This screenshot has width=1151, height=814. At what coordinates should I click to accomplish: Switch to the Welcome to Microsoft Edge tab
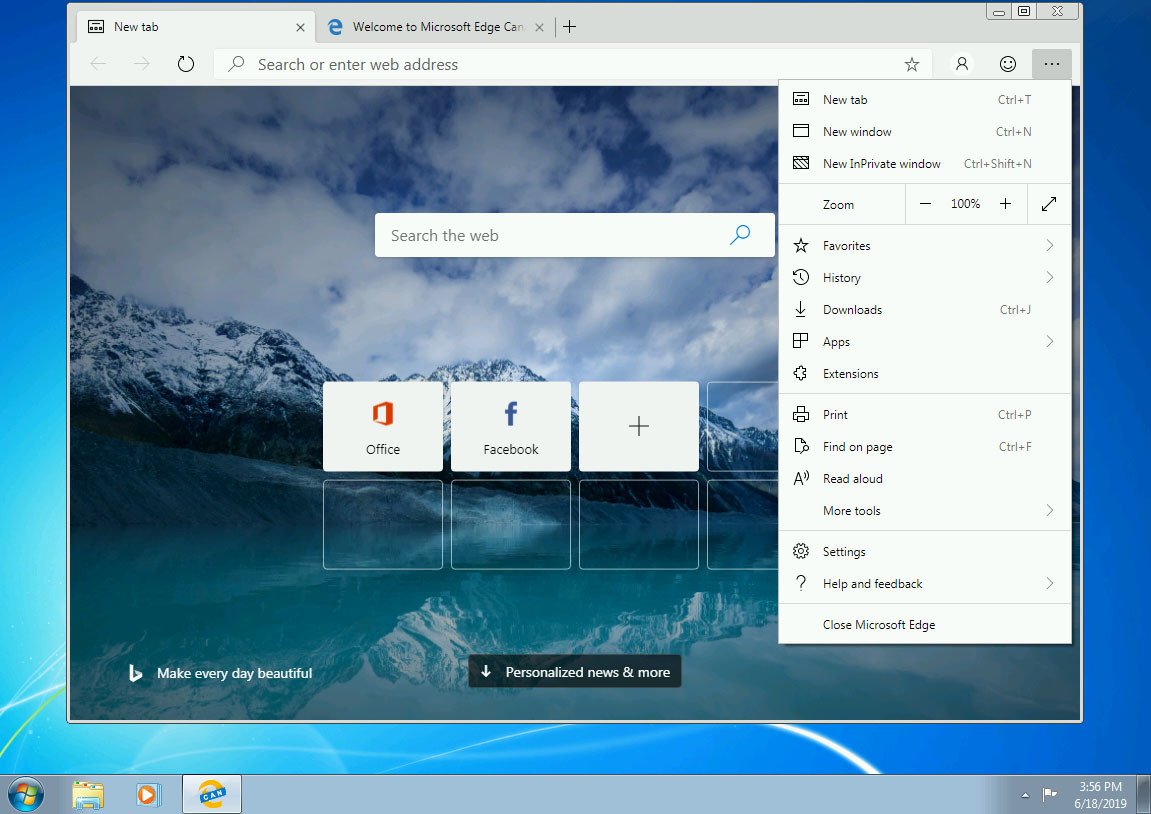coord(430,27)
